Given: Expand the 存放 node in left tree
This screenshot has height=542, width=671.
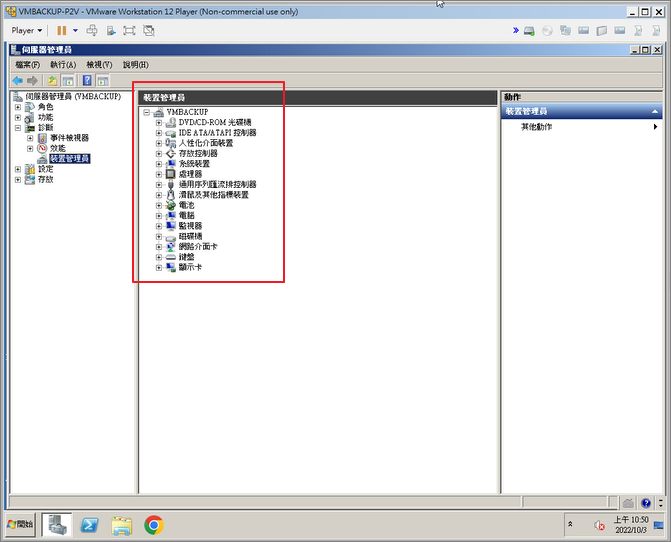Looking at the screenshot, I should 18,179.
